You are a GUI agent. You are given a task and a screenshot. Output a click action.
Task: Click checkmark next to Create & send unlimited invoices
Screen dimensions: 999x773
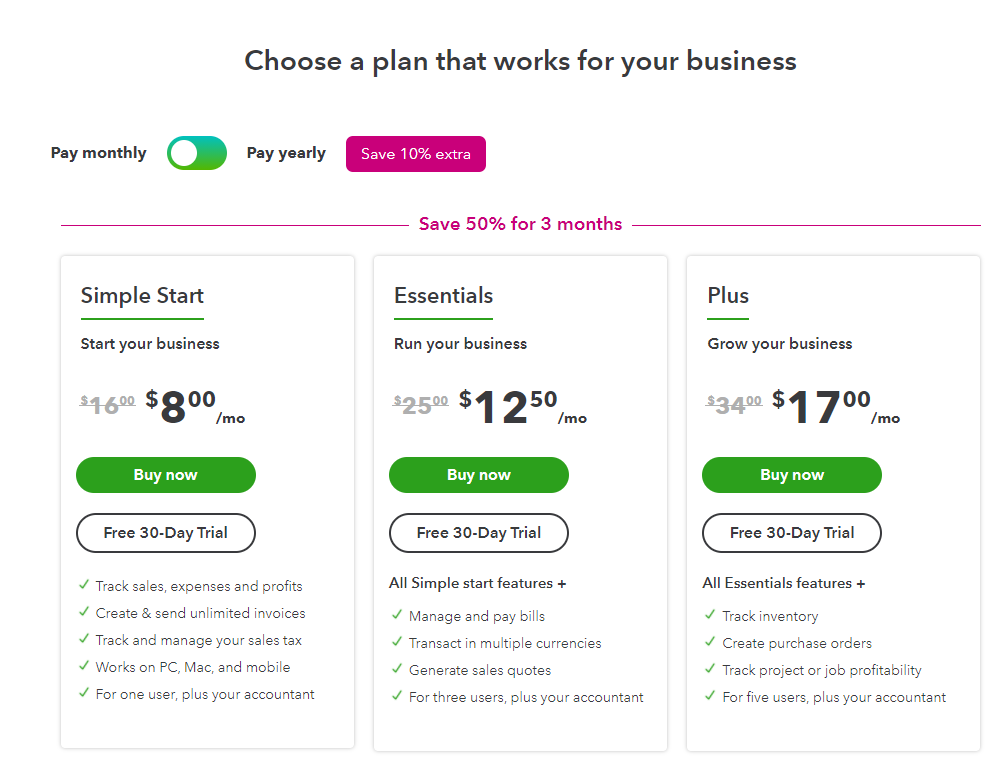[x=83, y=613]
